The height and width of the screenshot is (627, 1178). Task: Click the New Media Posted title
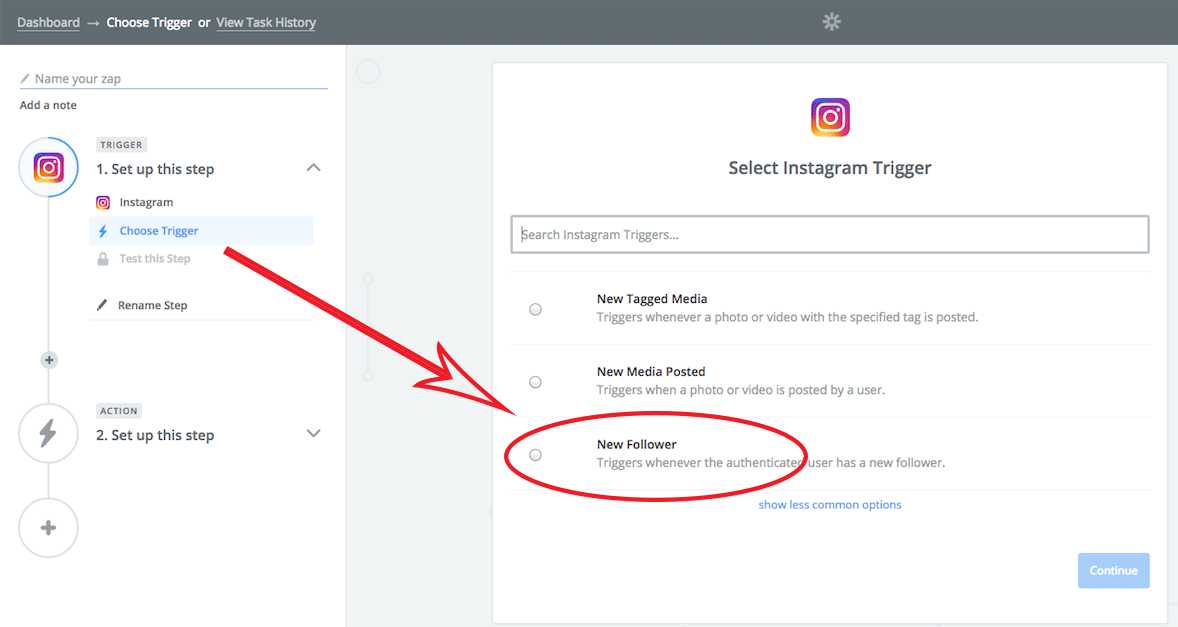coord(651,372)
